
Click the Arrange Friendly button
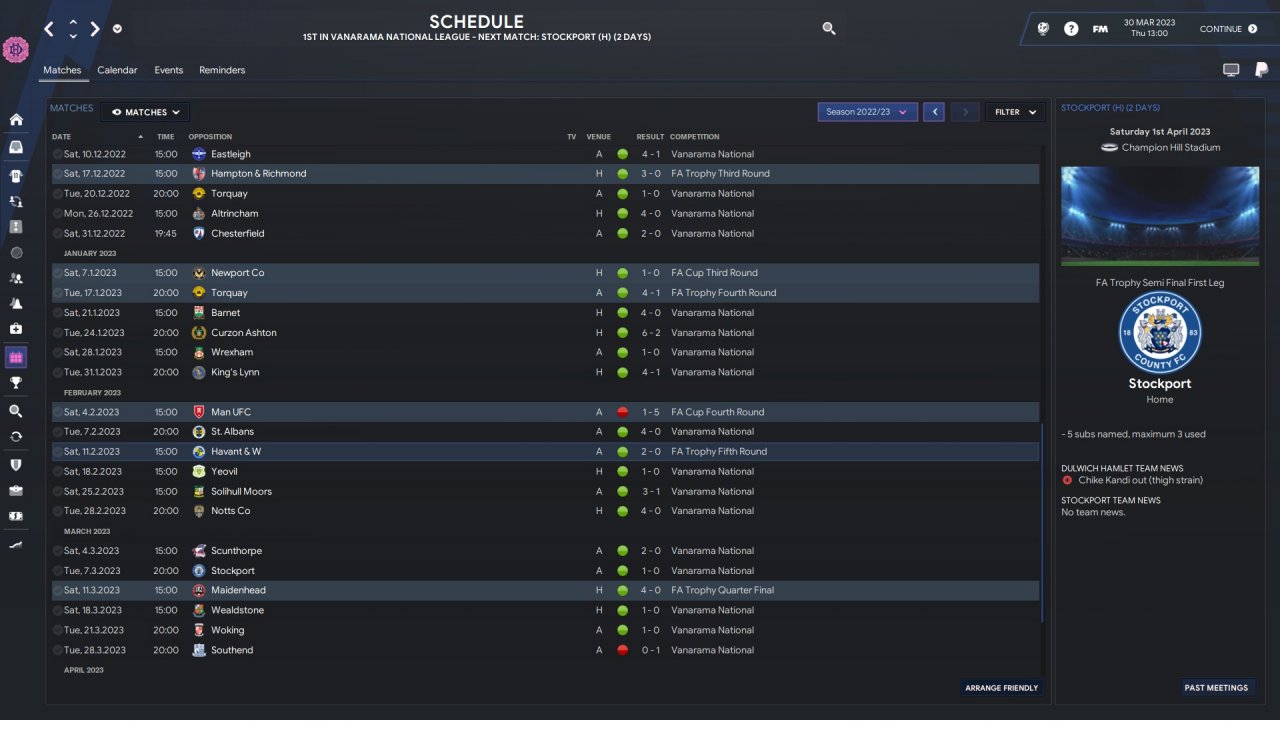[1001, 688]
